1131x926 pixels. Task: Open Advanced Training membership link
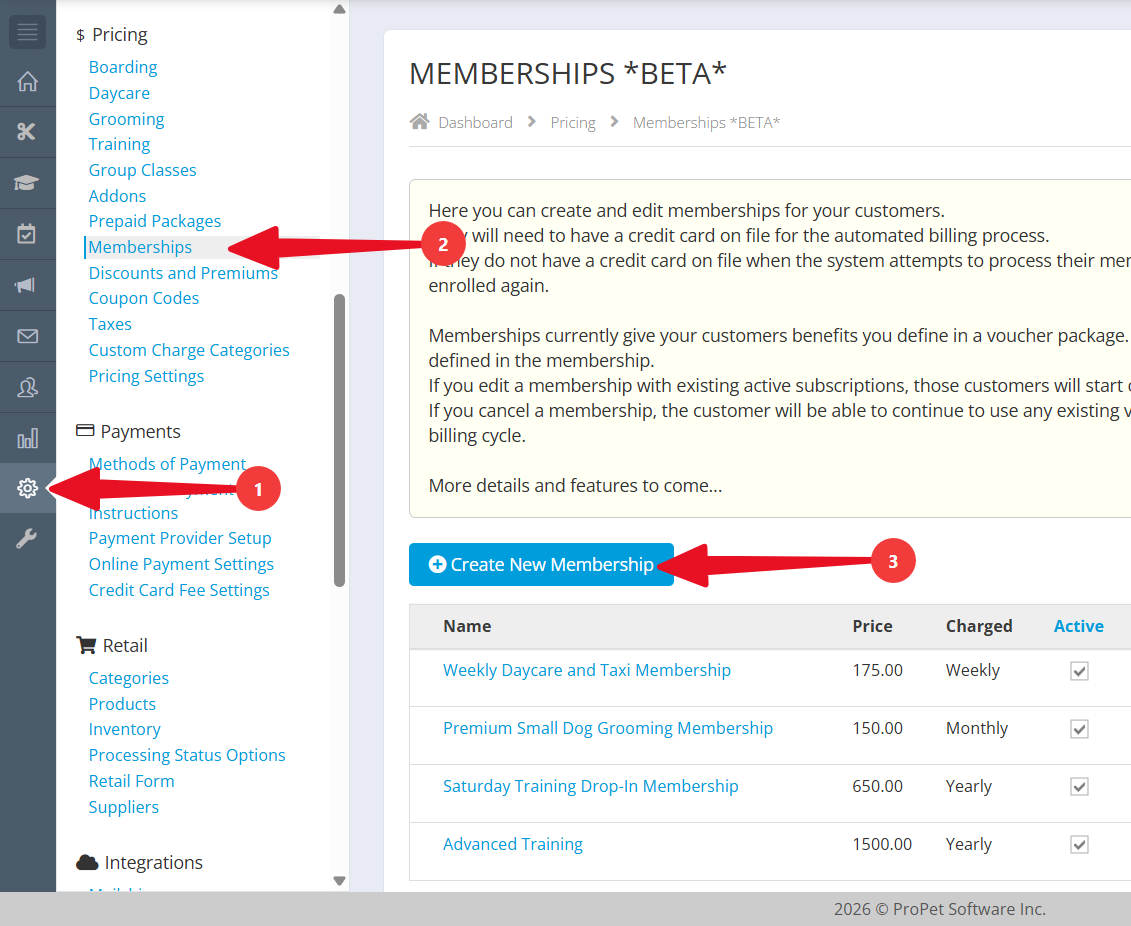pyautogui.click(x=512, y=845)
